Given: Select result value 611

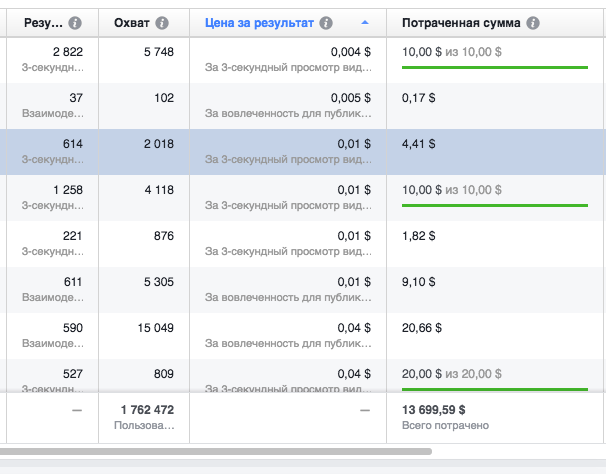Looking at the screenshot, I should coord(73,282).
